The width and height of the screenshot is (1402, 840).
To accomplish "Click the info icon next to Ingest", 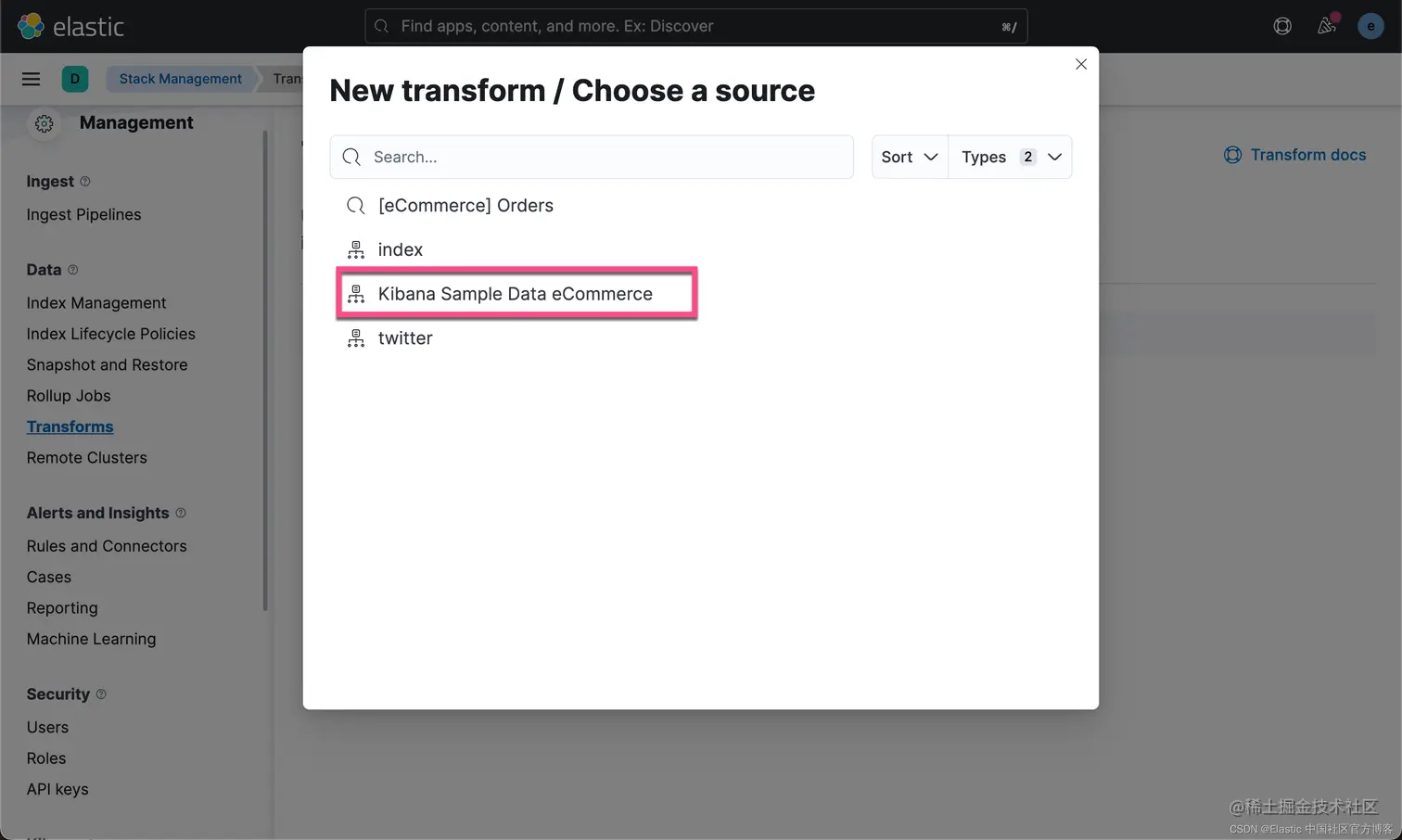I will click(85, 182).
